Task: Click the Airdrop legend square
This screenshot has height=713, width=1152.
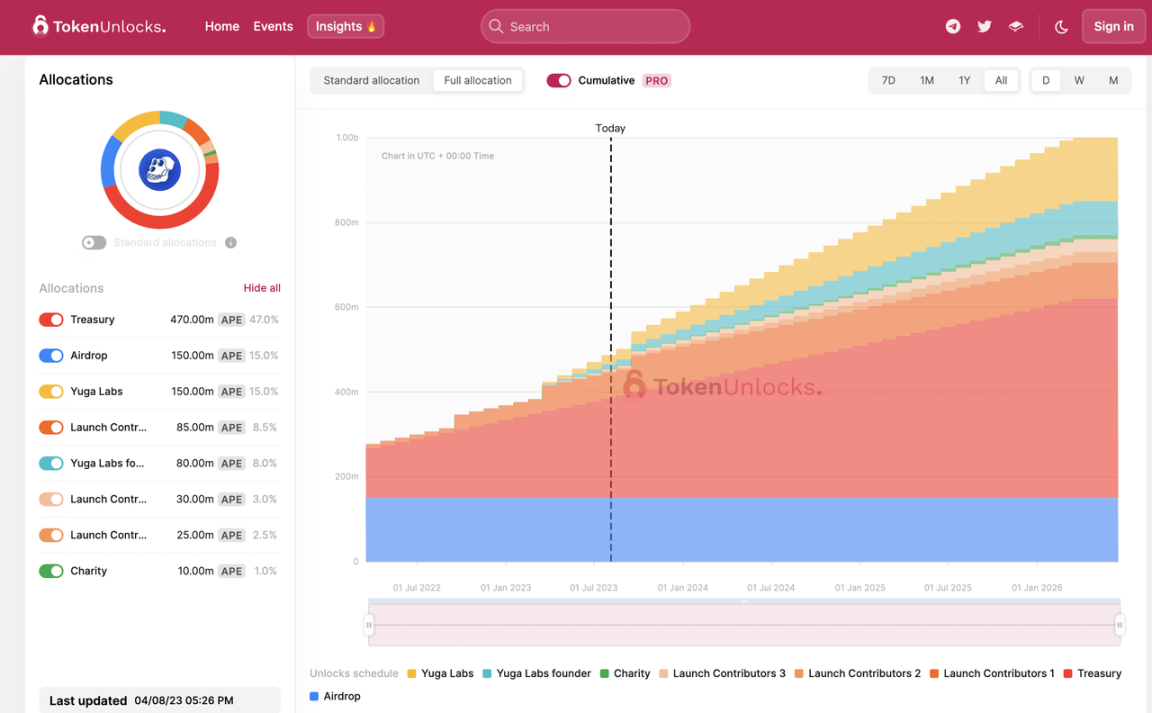Action: coord(314,696)
